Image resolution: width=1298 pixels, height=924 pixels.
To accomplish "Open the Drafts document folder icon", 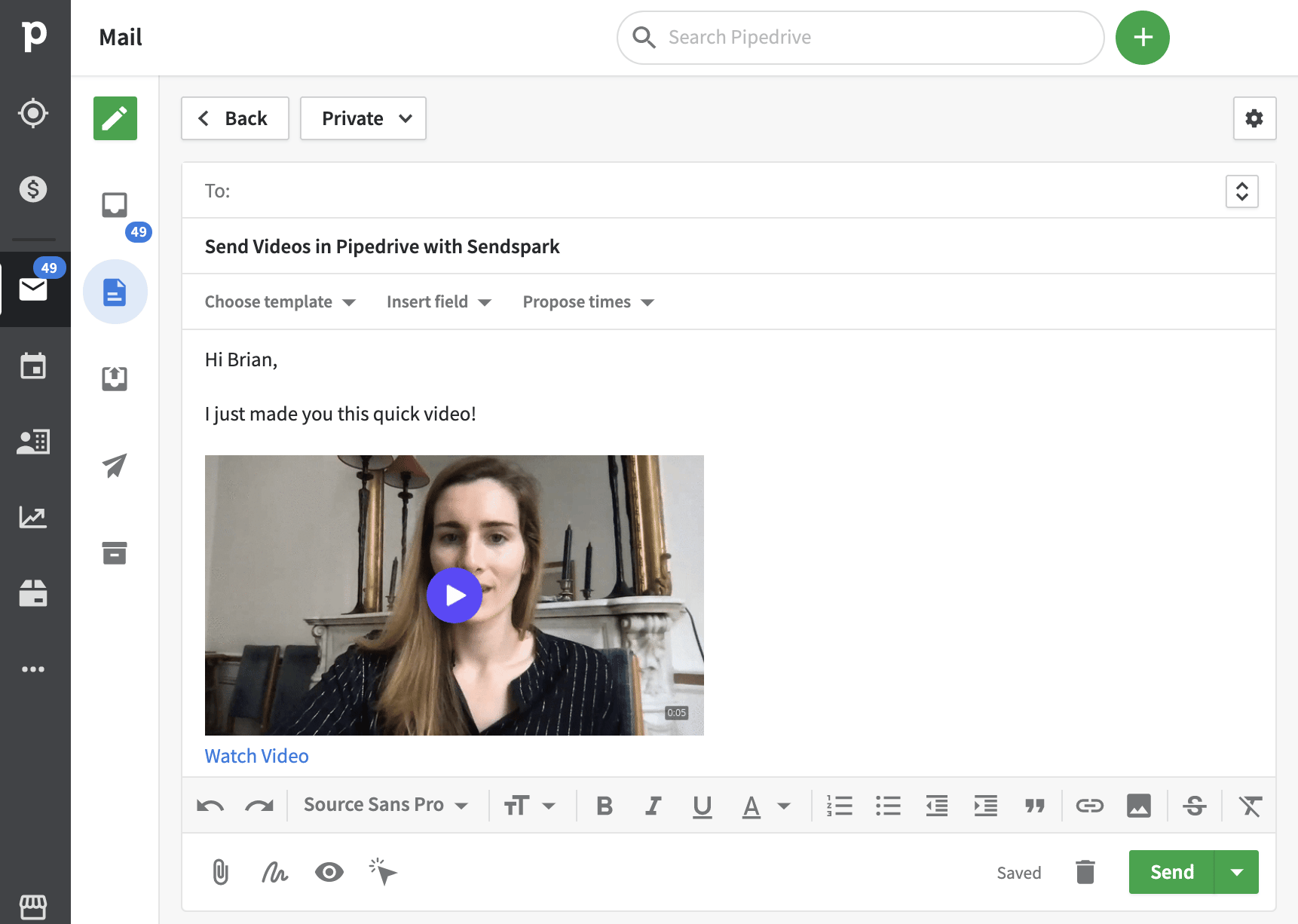I will 115,292.
